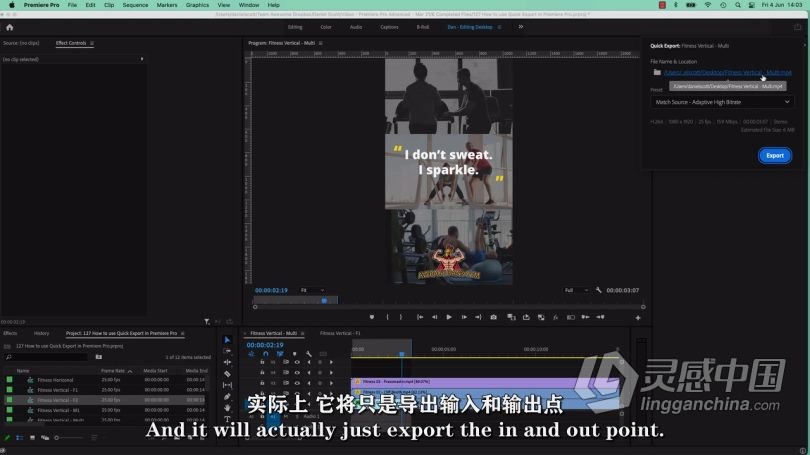The width and height of the screenshot is (810, 455).
Task: Expand the workspace overflow chevrons
Action: tap(521, 27)
